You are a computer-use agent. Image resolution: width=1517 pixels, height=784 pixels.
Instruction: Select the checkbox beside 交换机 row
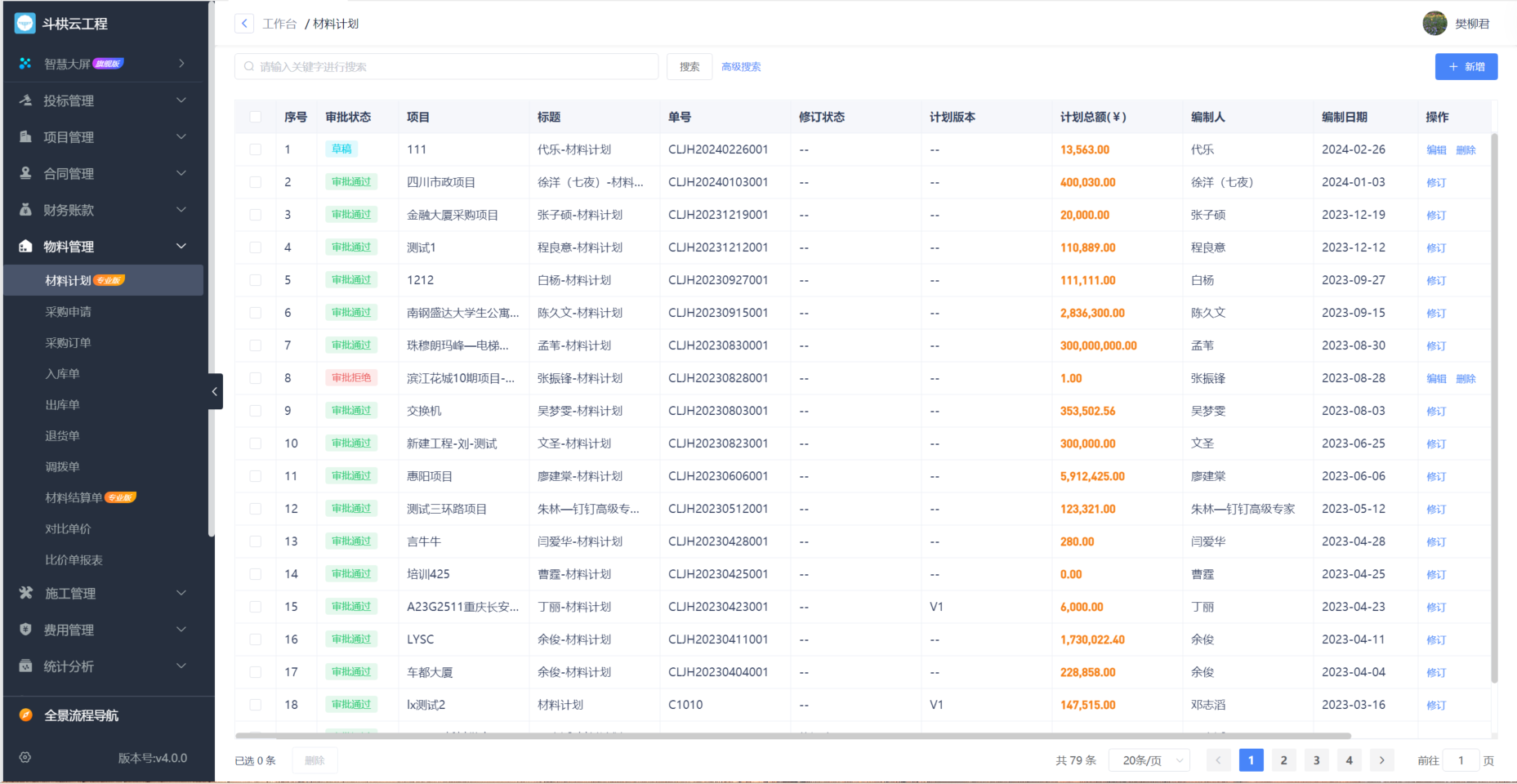pos(255,411)
